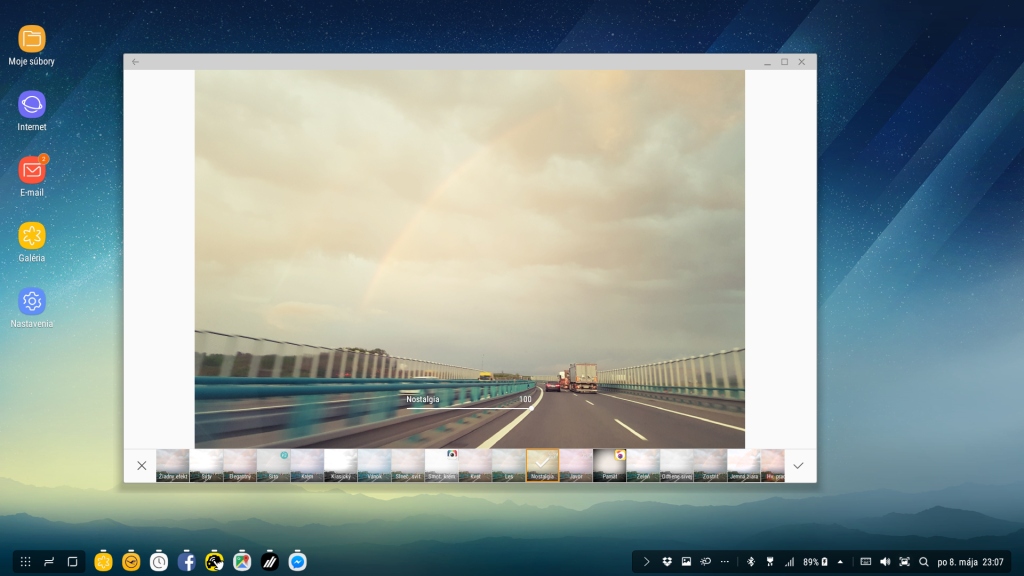Toggle the on-screen keyboard icon
This screenshot has height=576, width=1024.
(865, 562)
